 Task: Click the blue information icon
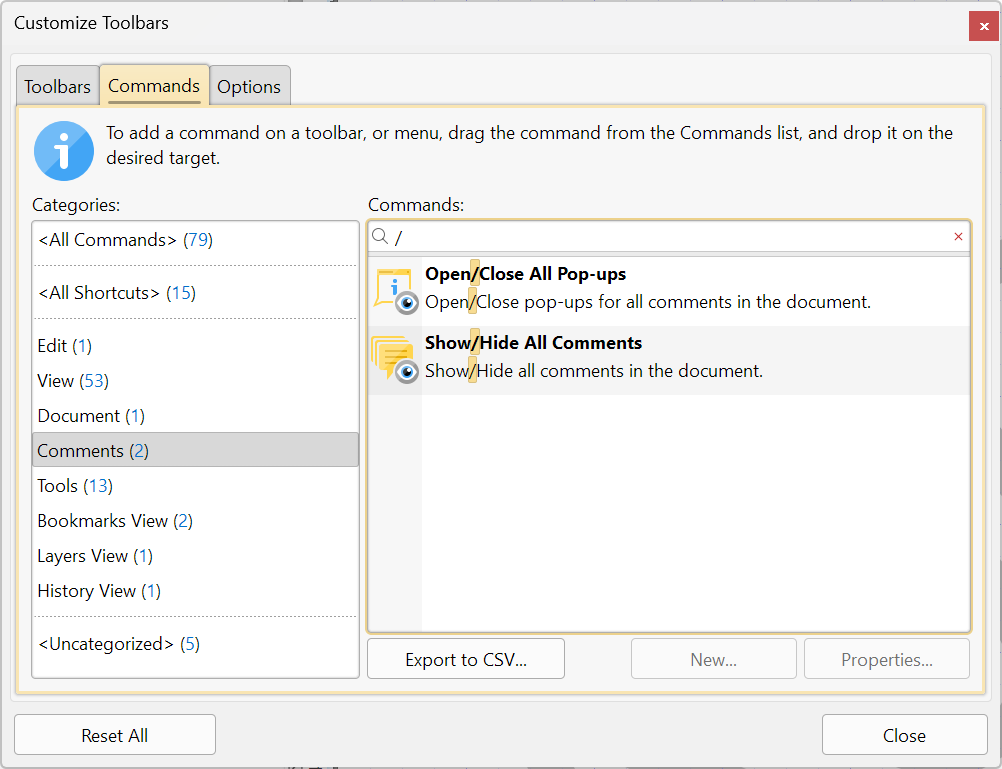pyautogui.click(x=63, y=150)
